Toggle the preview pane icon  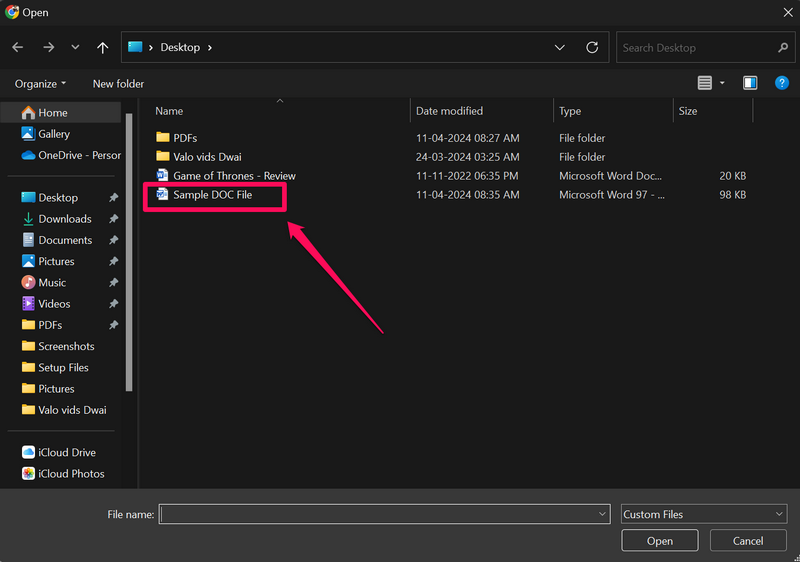click(750, 83)
